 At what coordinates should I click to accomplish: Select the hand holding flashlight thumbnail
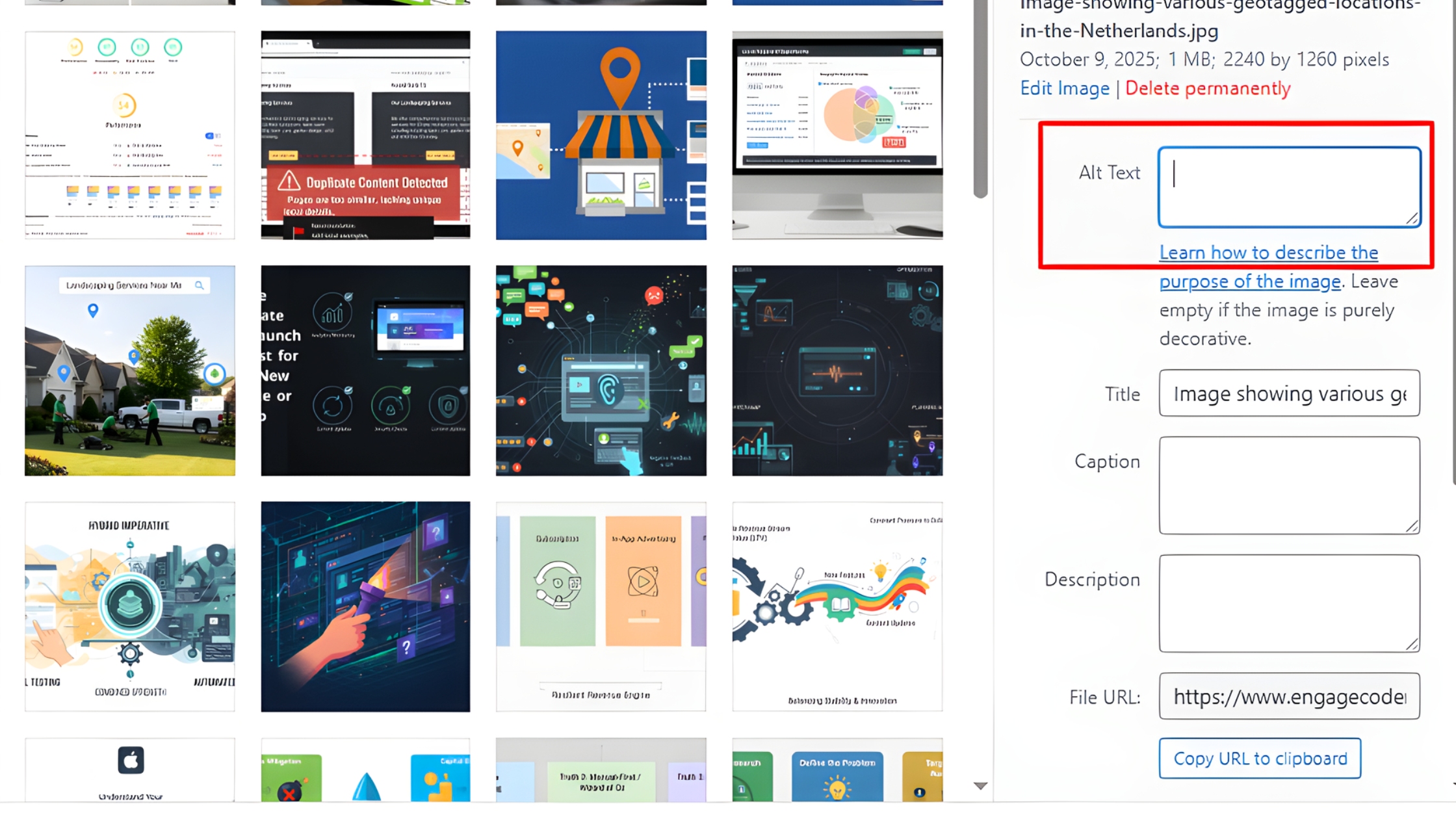[x=365, y=606]
